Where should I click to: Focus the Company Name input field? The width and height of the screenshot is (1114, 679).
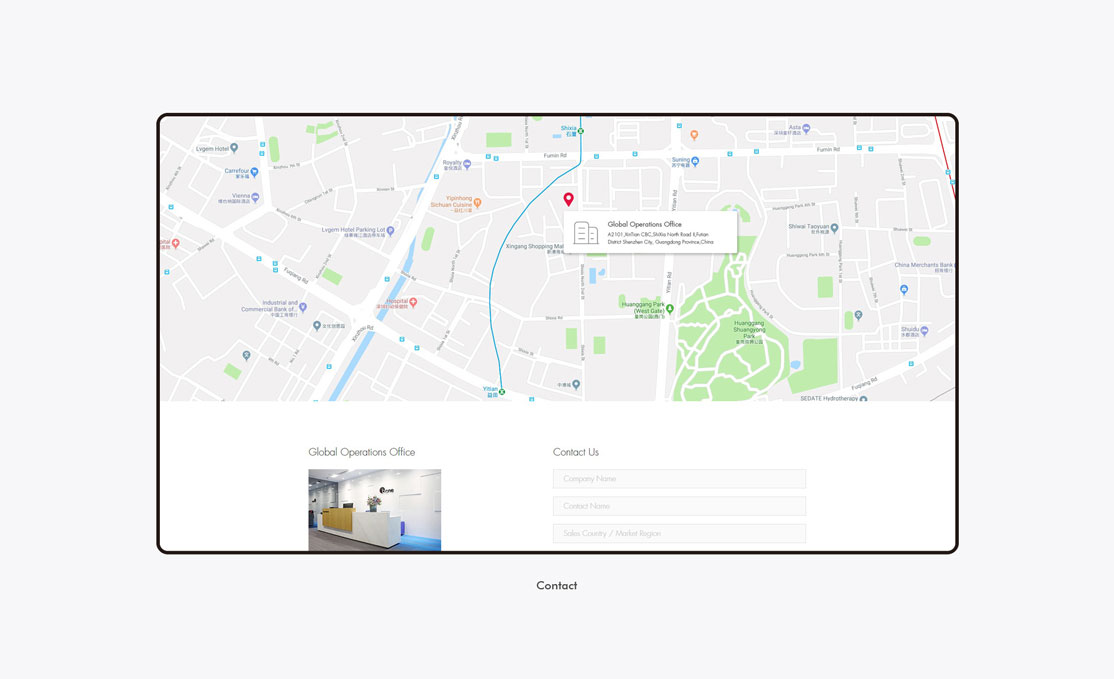click(679, 479)
